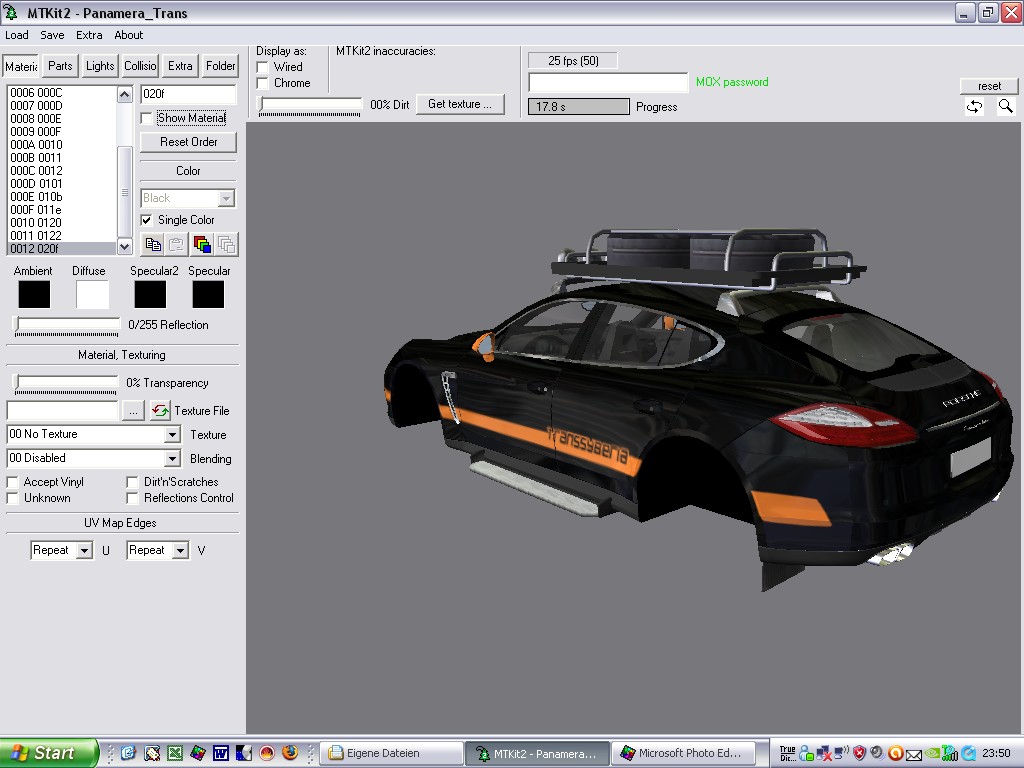Enable Wired display mode

263,67
